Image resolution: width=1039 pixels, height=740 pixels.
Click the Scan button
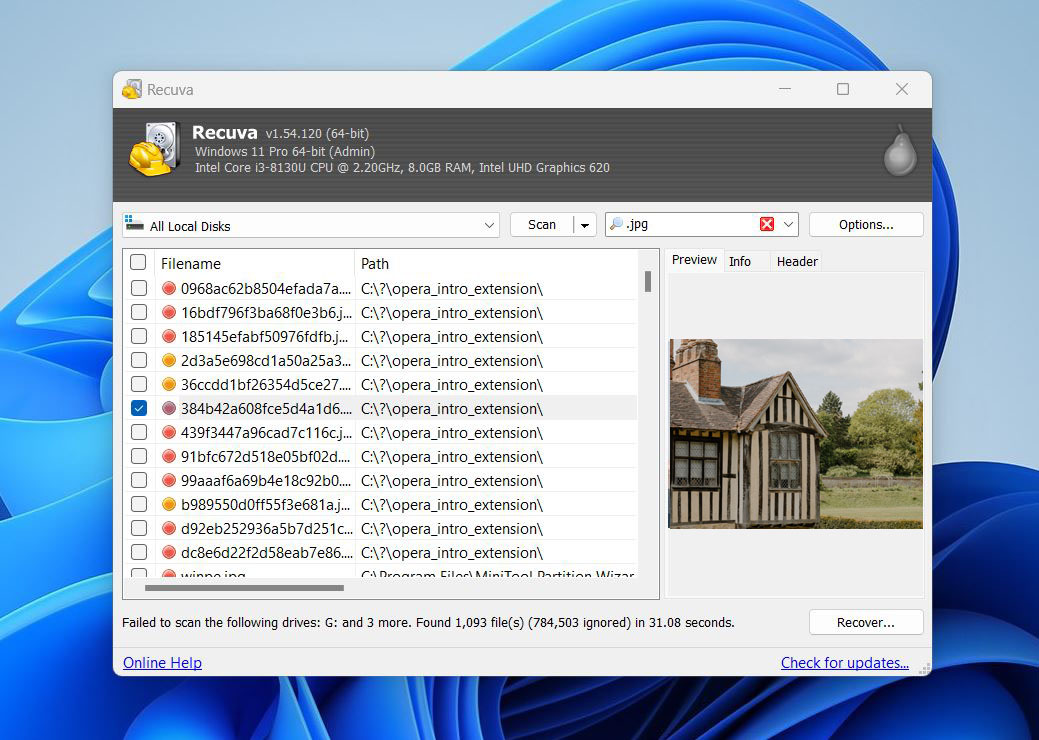[541, 225]
